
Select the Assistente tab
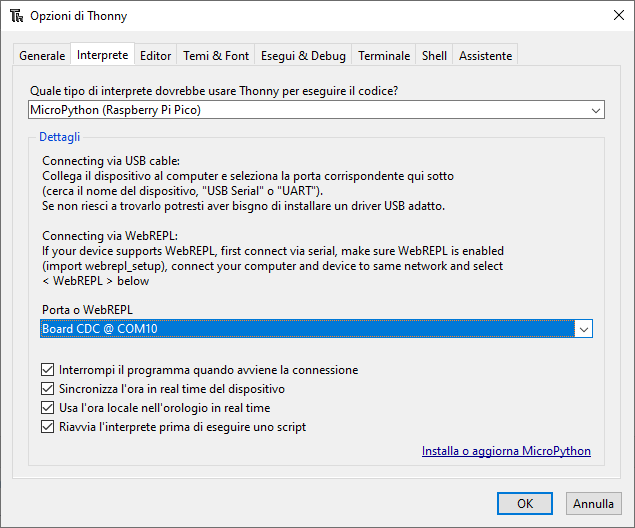pyautogui.click(x=485, y=55)
